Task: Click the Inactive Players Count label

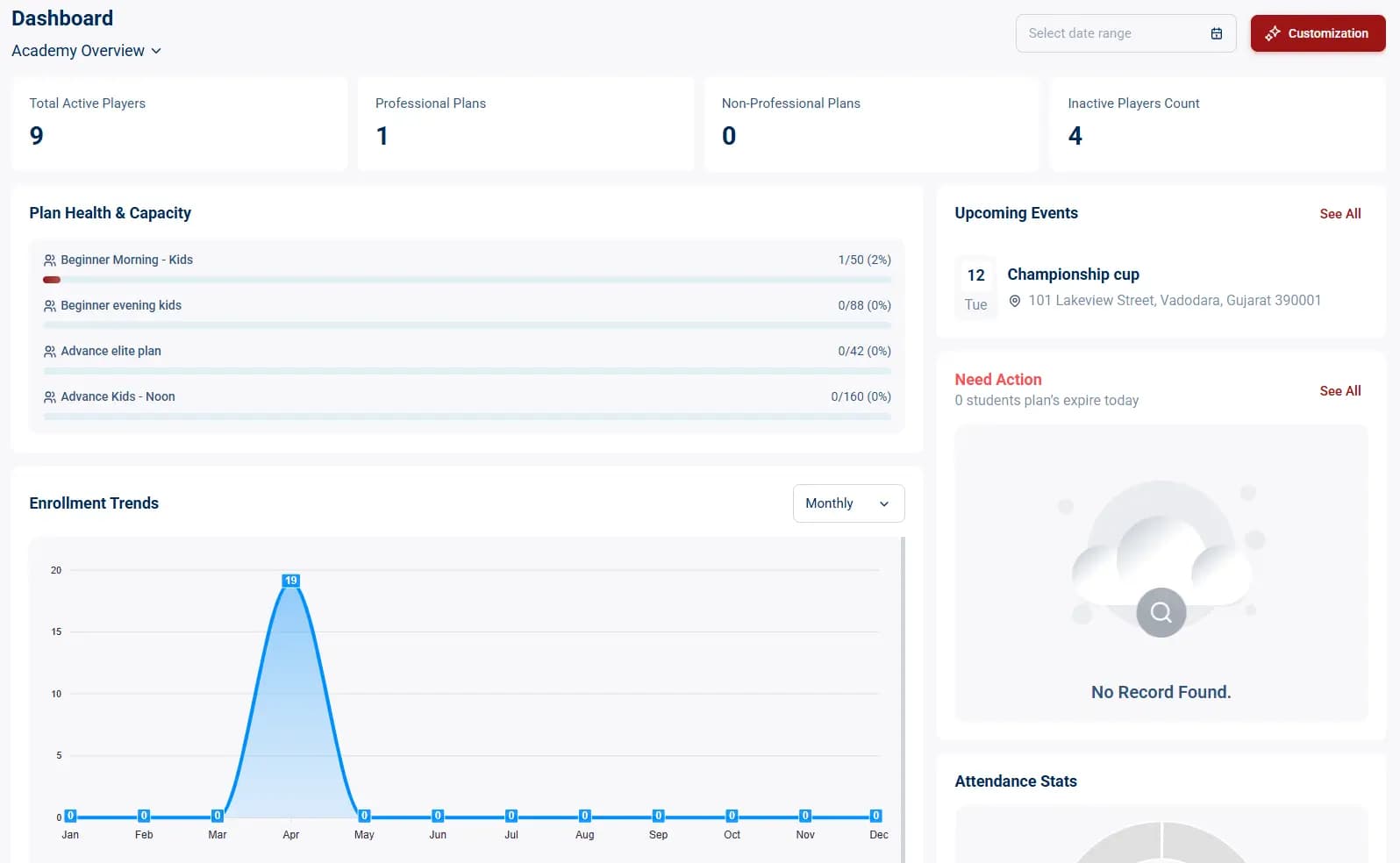Action: tap(1133, 103)
